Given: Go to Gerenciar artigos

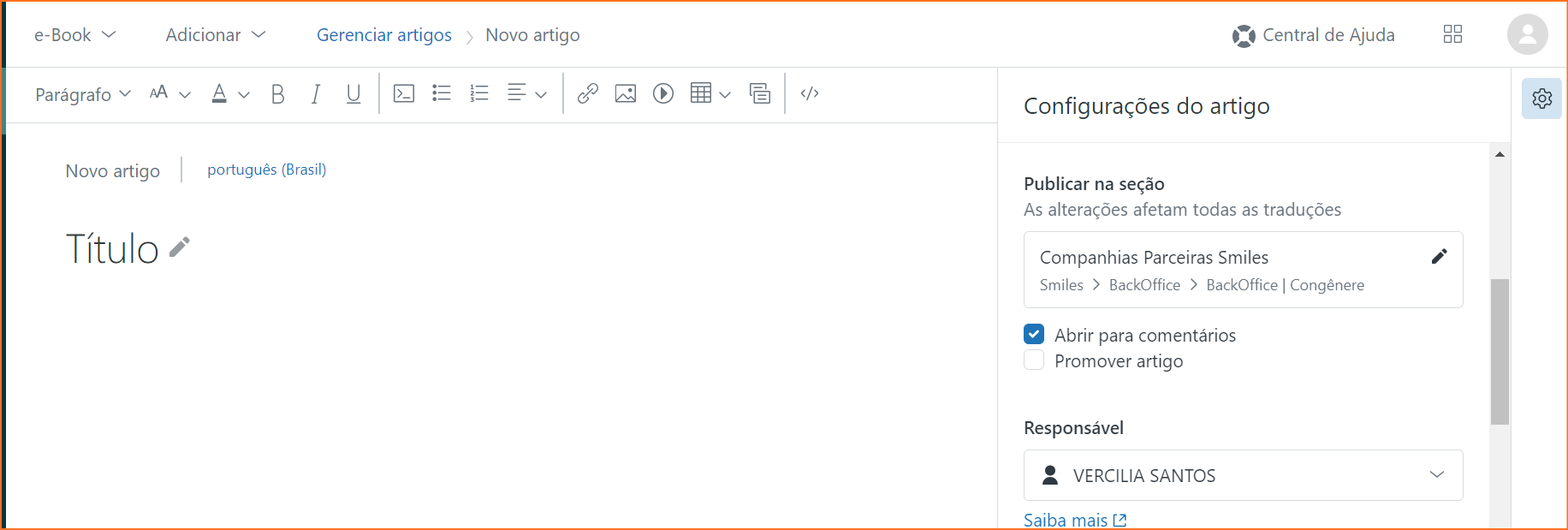Looking at the screenshot, I should 384,35.
